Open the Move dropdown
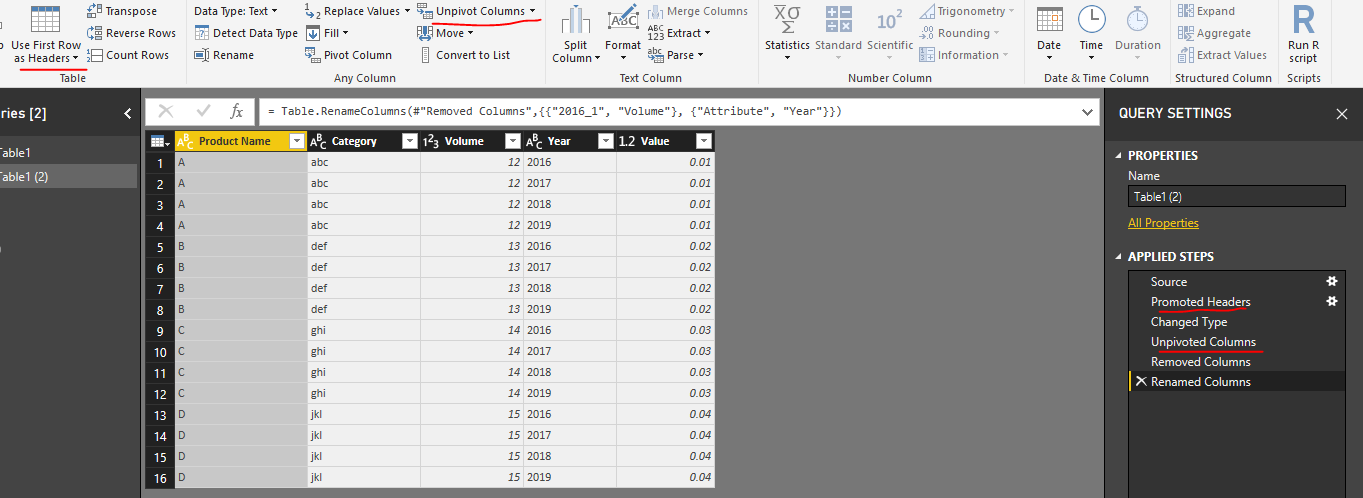The height and width of the screenshot is (498, 1363). pos(445,33)
